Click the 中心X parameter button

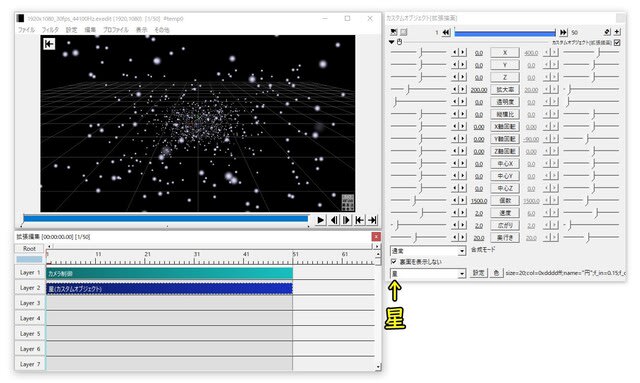(505, 163)
